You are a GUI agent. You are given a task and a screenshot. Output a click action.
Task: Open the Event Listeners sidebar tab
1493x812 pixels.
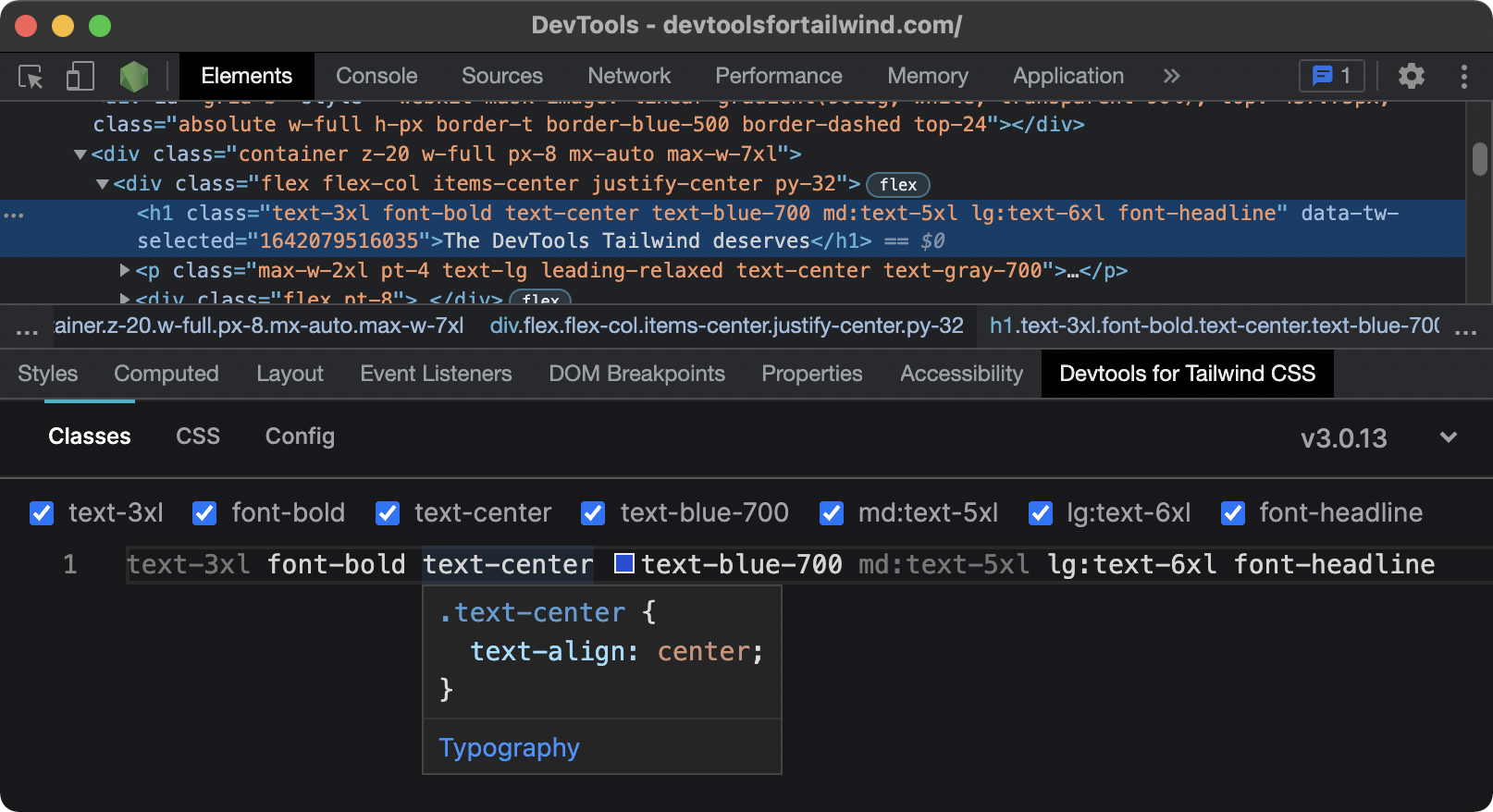pos(436,374)
